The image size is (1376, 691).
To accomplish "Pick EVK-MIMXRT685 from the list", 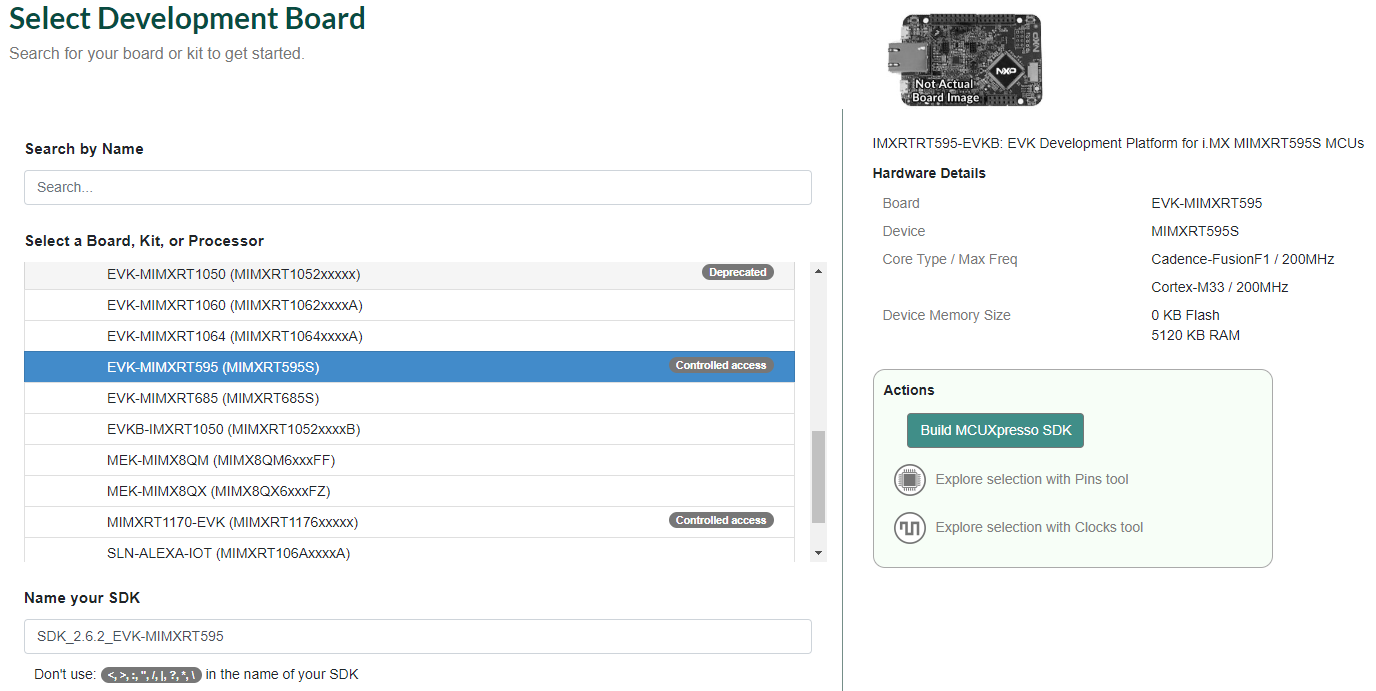I will [x=213, y=398].
